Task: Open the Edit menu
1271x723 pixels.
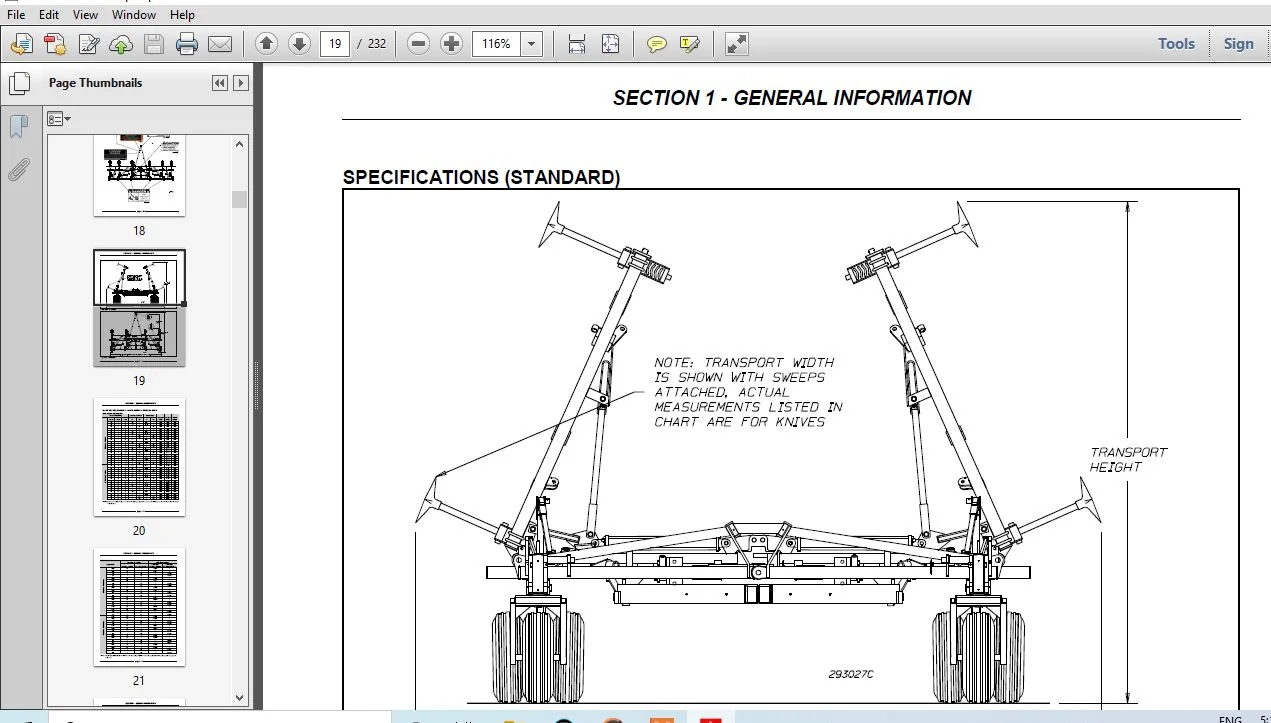Action: point(49,15)
